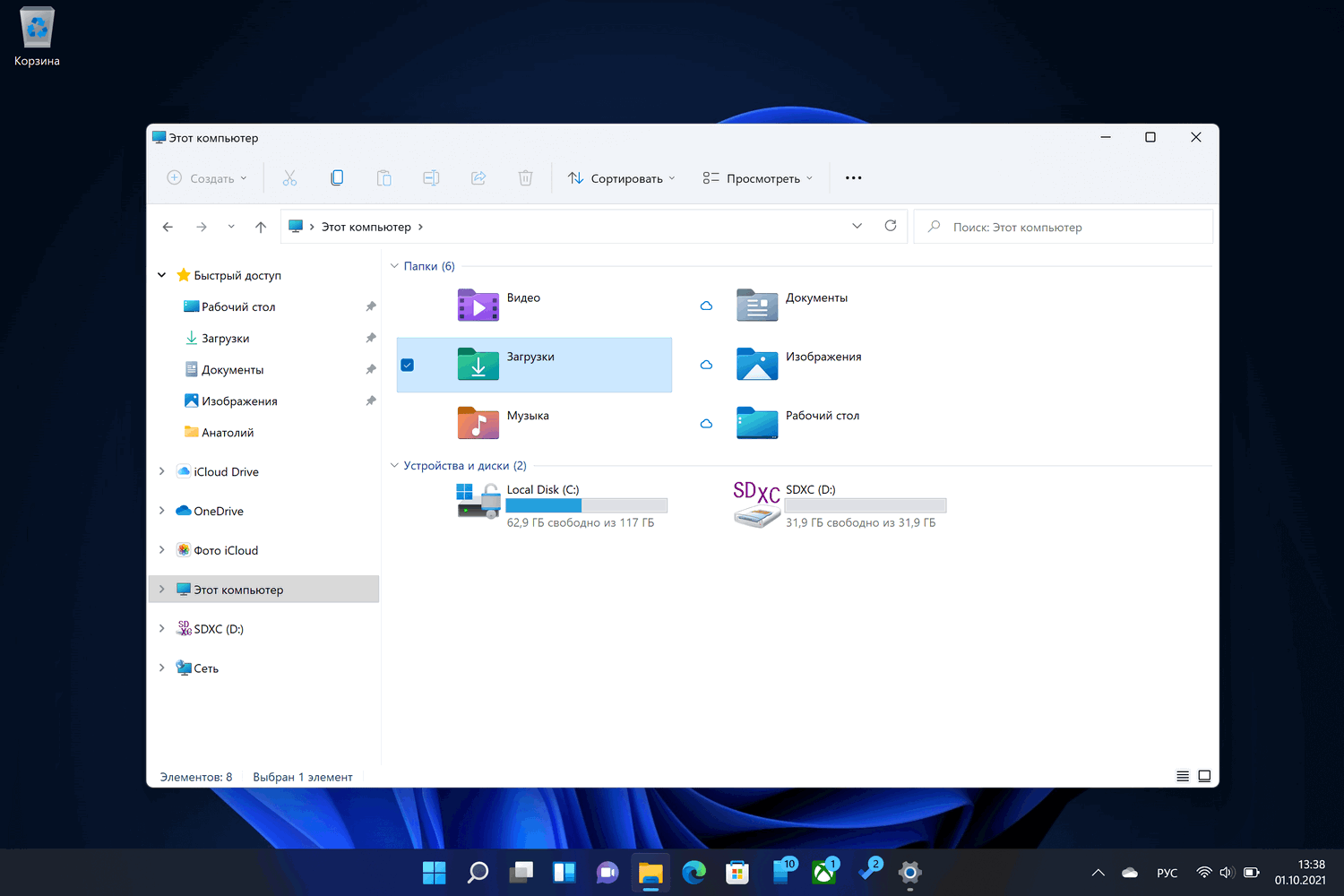Switch to details list view icon

click(x=1183, y=776)
